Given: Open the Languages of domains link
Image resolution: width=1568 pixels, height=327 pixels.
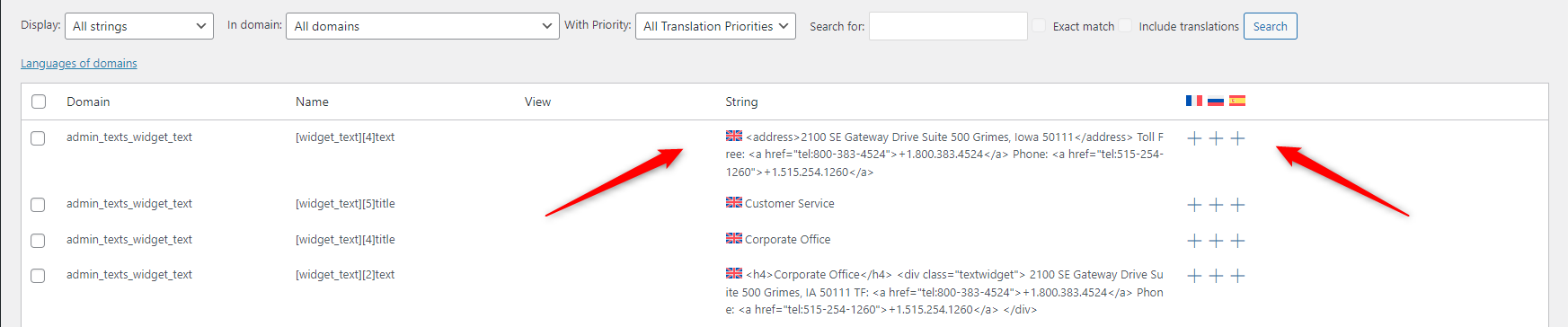Looking at the screenshot, I should click(x=79, y=64).
